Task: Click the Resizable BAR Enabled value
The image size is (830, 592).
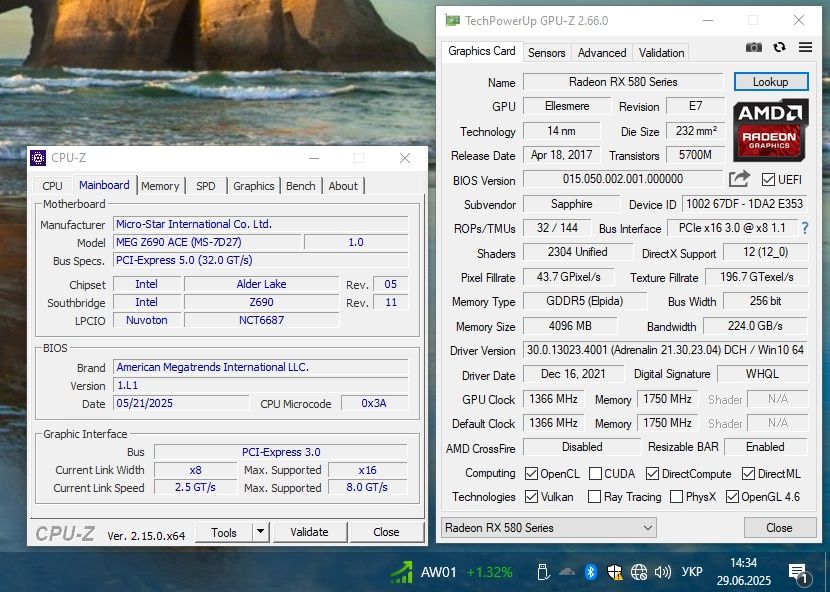Action: click(765, 447)
